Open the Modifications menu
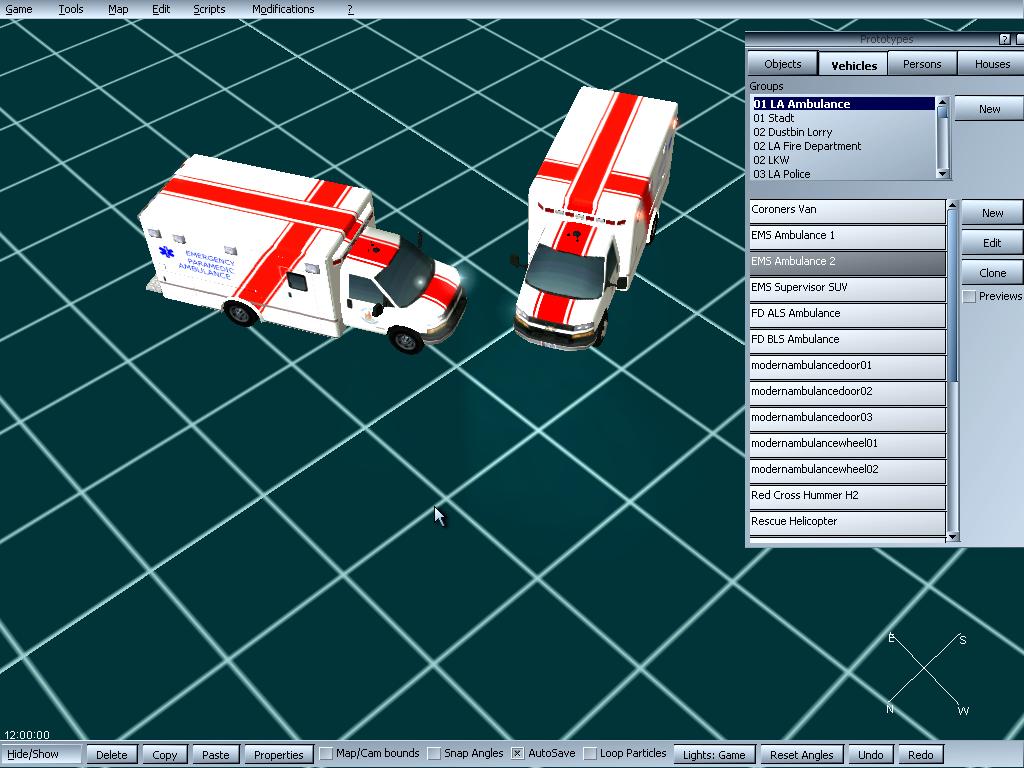 [x=283, y=9]
